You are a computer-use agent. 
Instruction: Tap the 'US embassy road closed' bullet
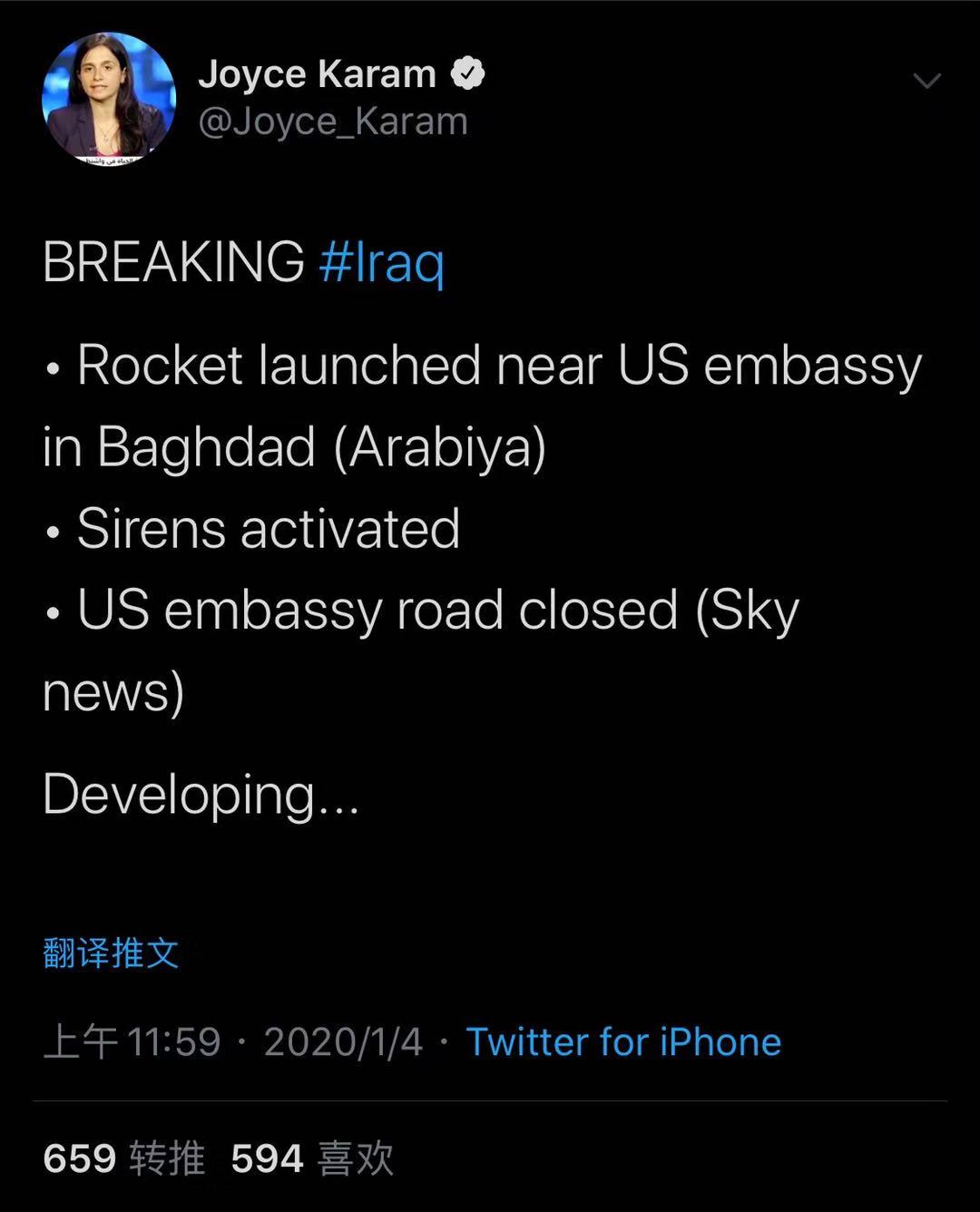[436, 610]
